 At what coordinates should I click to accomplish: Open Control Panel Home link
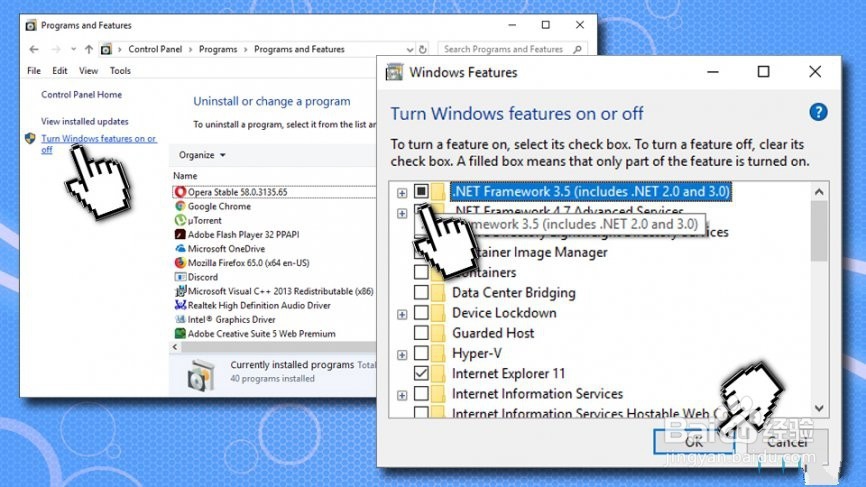pos(81,94)
